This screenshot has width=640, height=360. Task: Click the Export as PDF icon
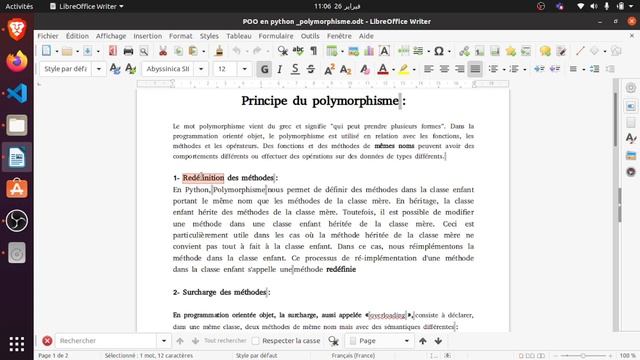(x=113, y=51)
